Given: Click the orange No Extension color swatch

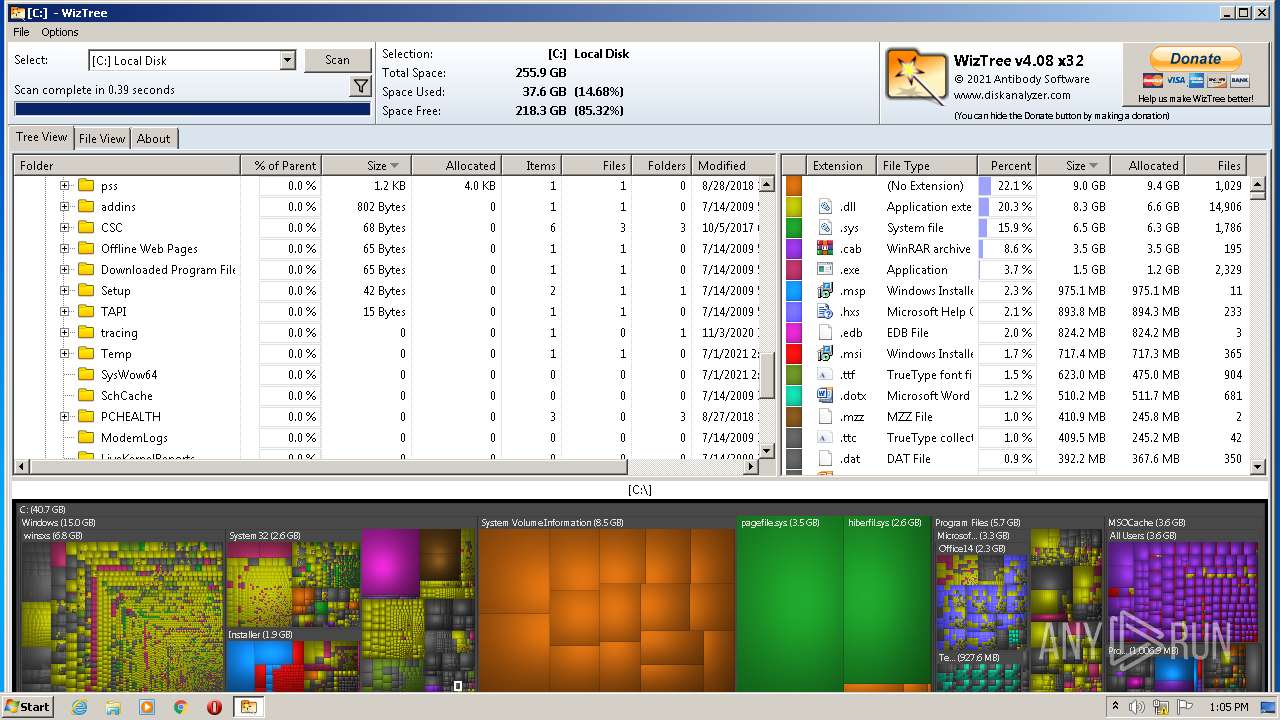Looking at the screenshot, I should point(794,185).
